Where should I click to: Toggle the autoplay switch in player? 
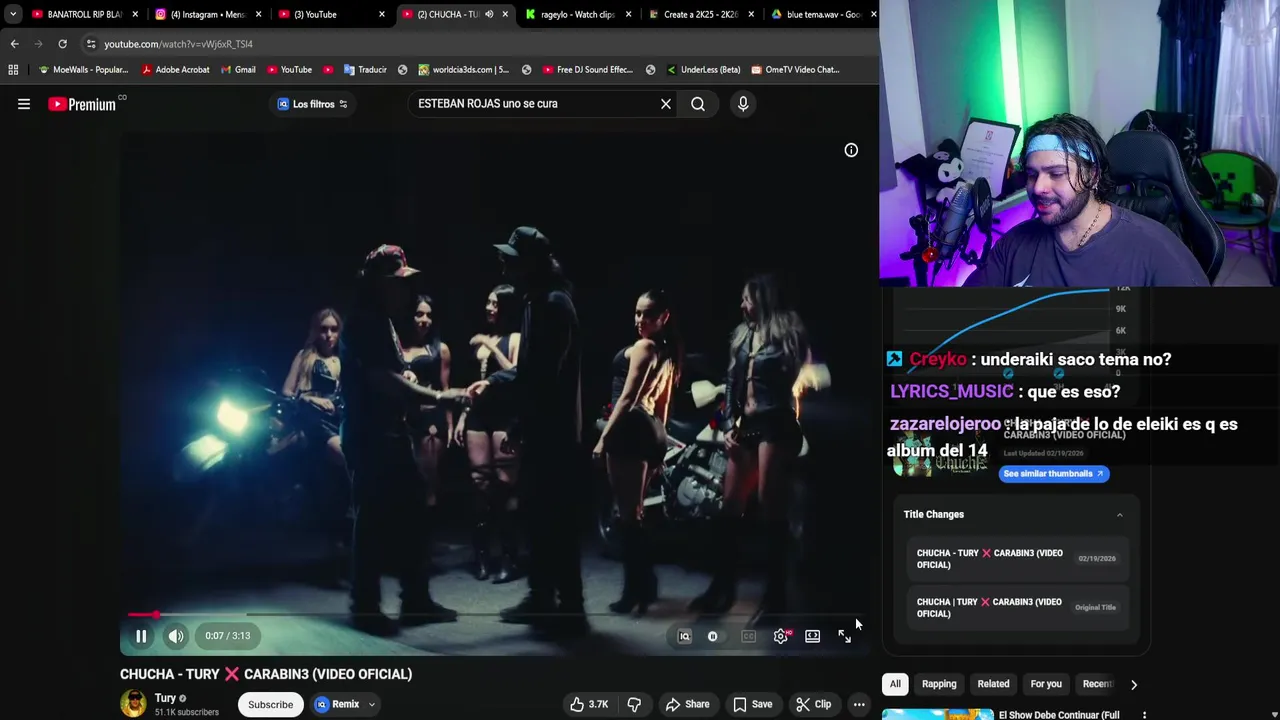(x=713, y=636)
